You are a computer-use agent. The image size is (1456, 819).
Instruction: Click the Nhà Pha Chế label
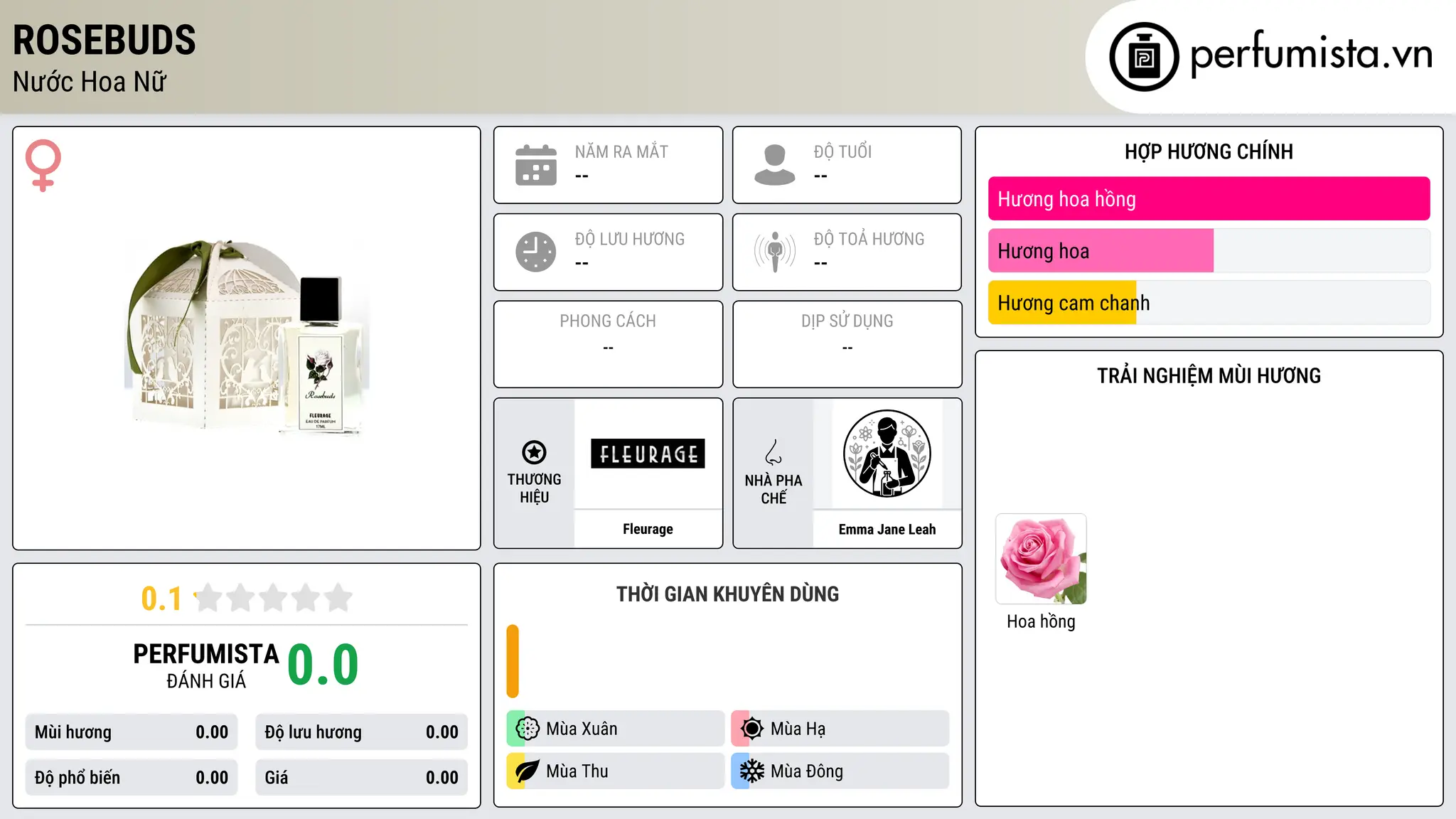tap(773, 489)
